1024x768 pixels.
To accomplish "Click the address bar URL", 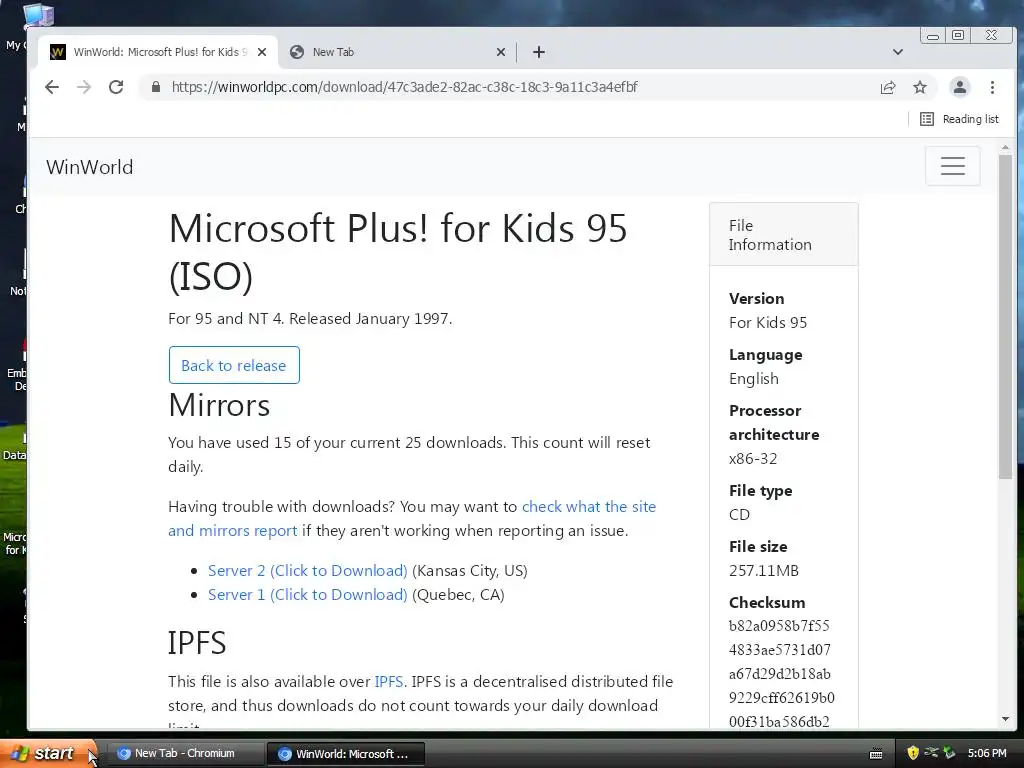I will click(x=405, y=87).
